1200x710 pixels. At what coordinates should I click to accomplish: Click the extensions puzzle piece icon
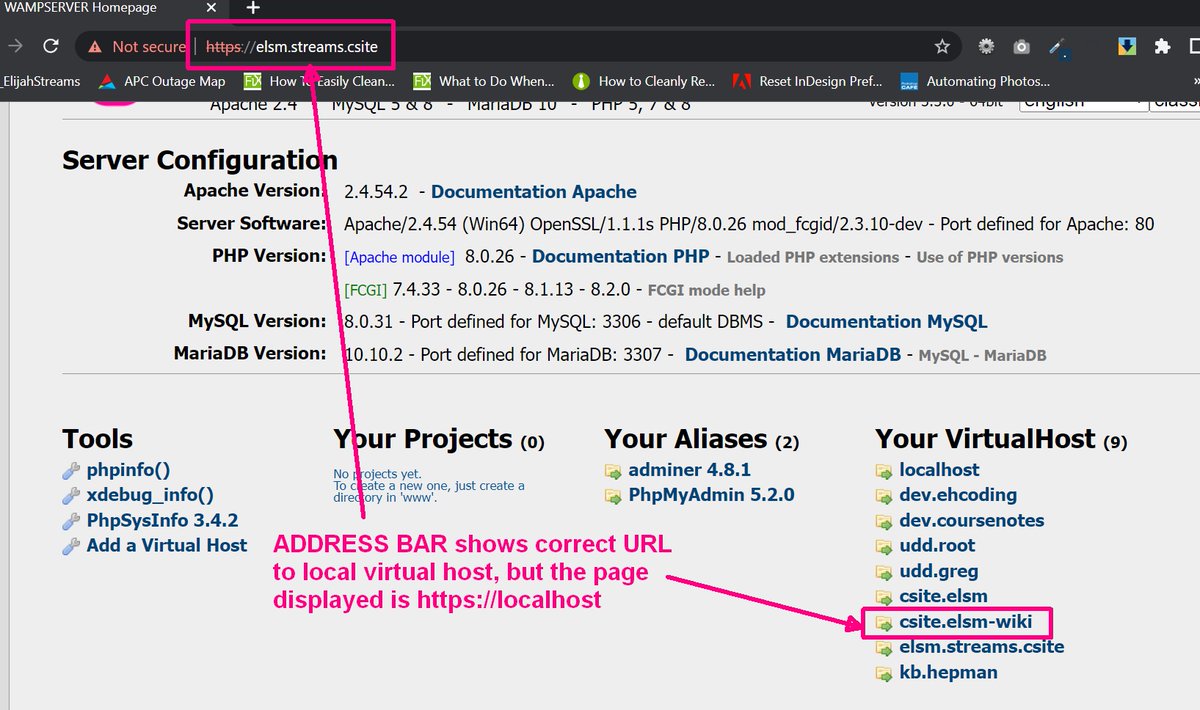(1163, 45)
